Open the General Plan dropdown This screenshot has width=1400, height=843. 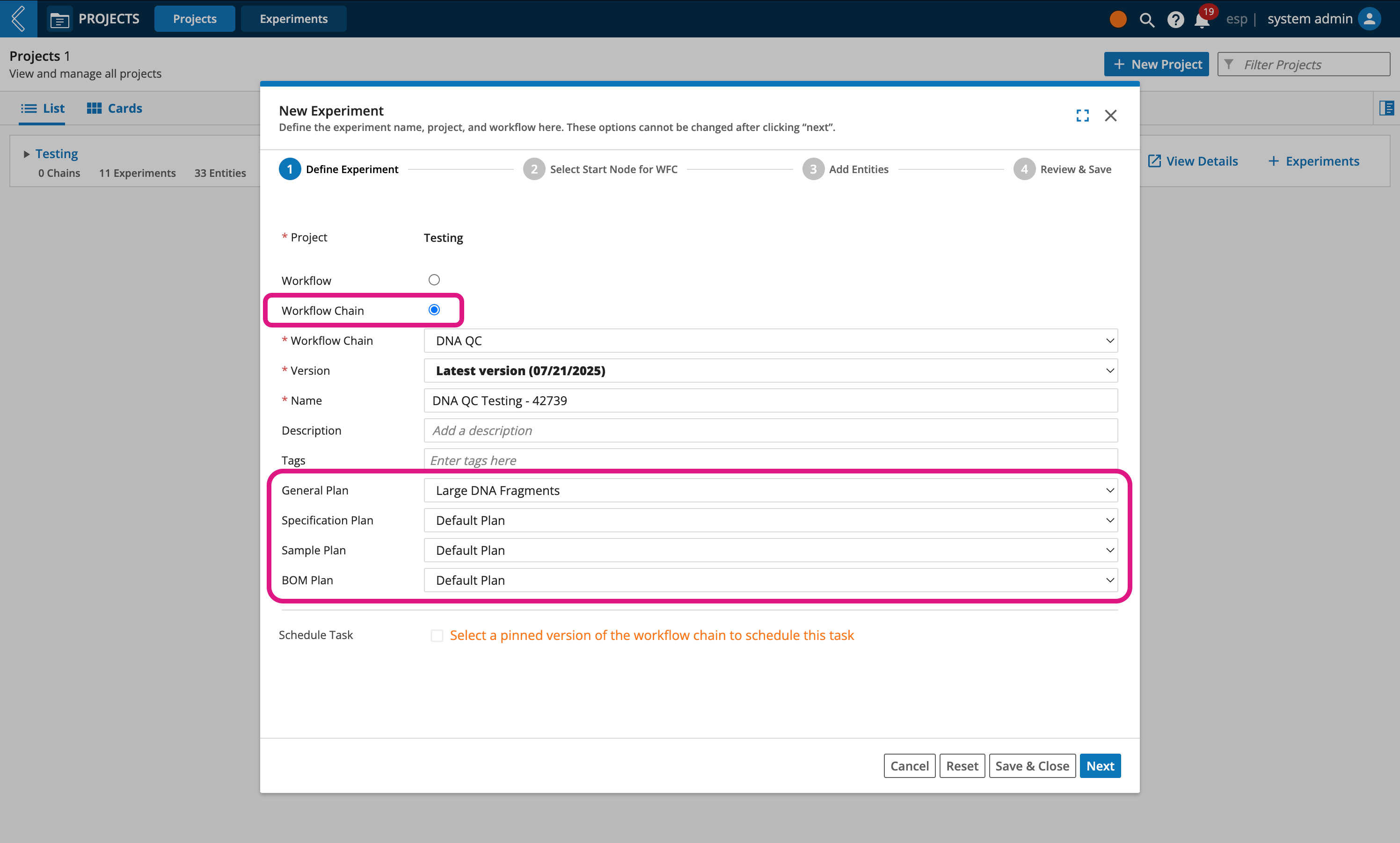[771, 490]
